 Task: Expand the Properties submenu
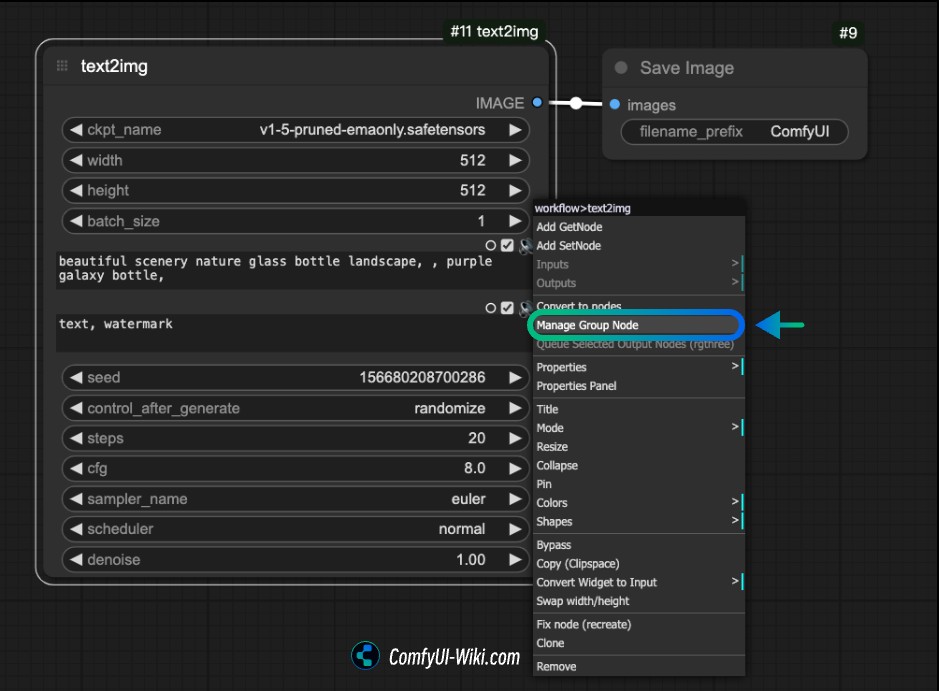pos(639,367)
